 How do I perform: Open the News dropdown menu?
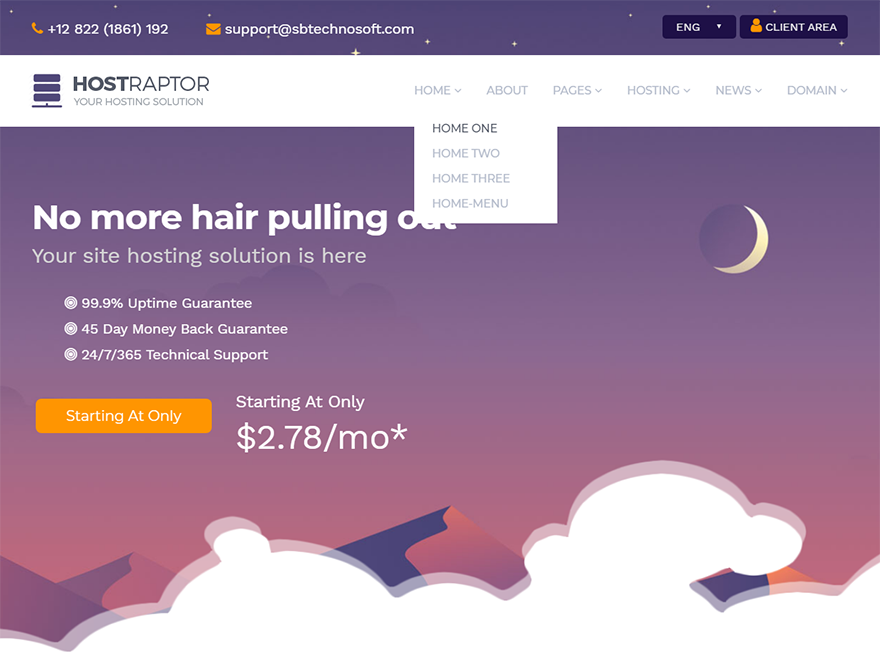pos(738,90)
